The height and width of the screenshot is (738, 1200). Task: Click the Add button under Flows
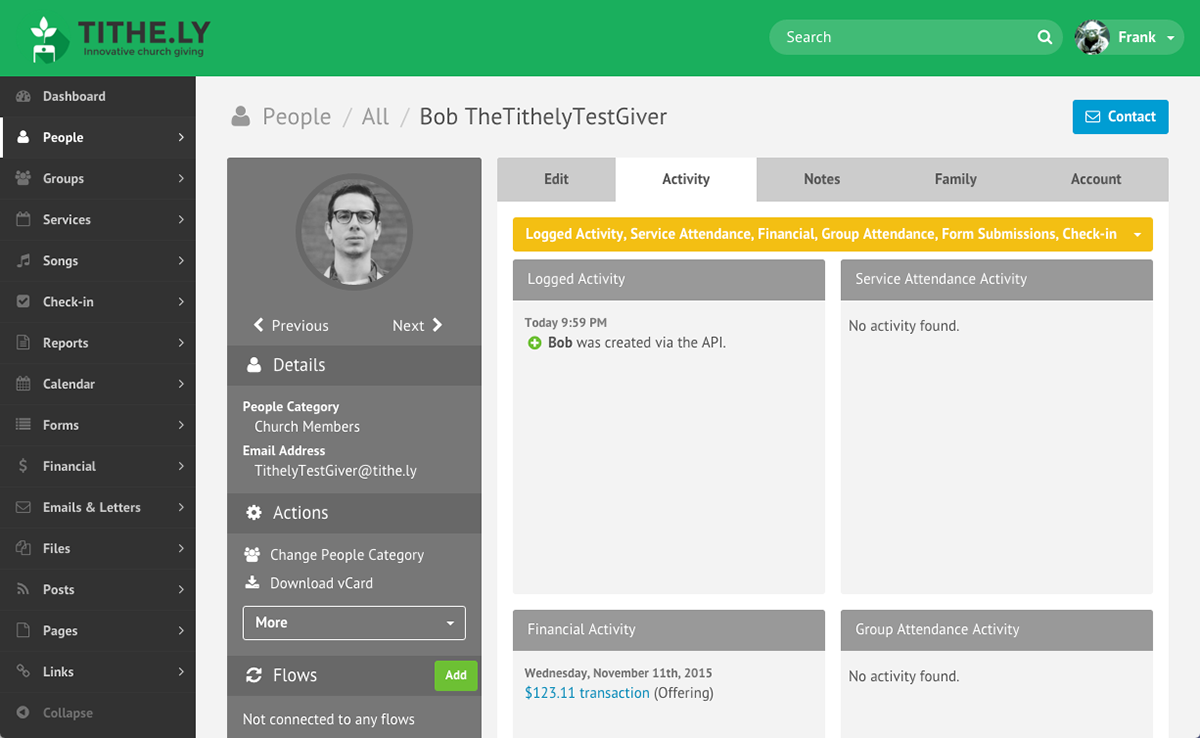pyautogui.click(x=456, y=675)
